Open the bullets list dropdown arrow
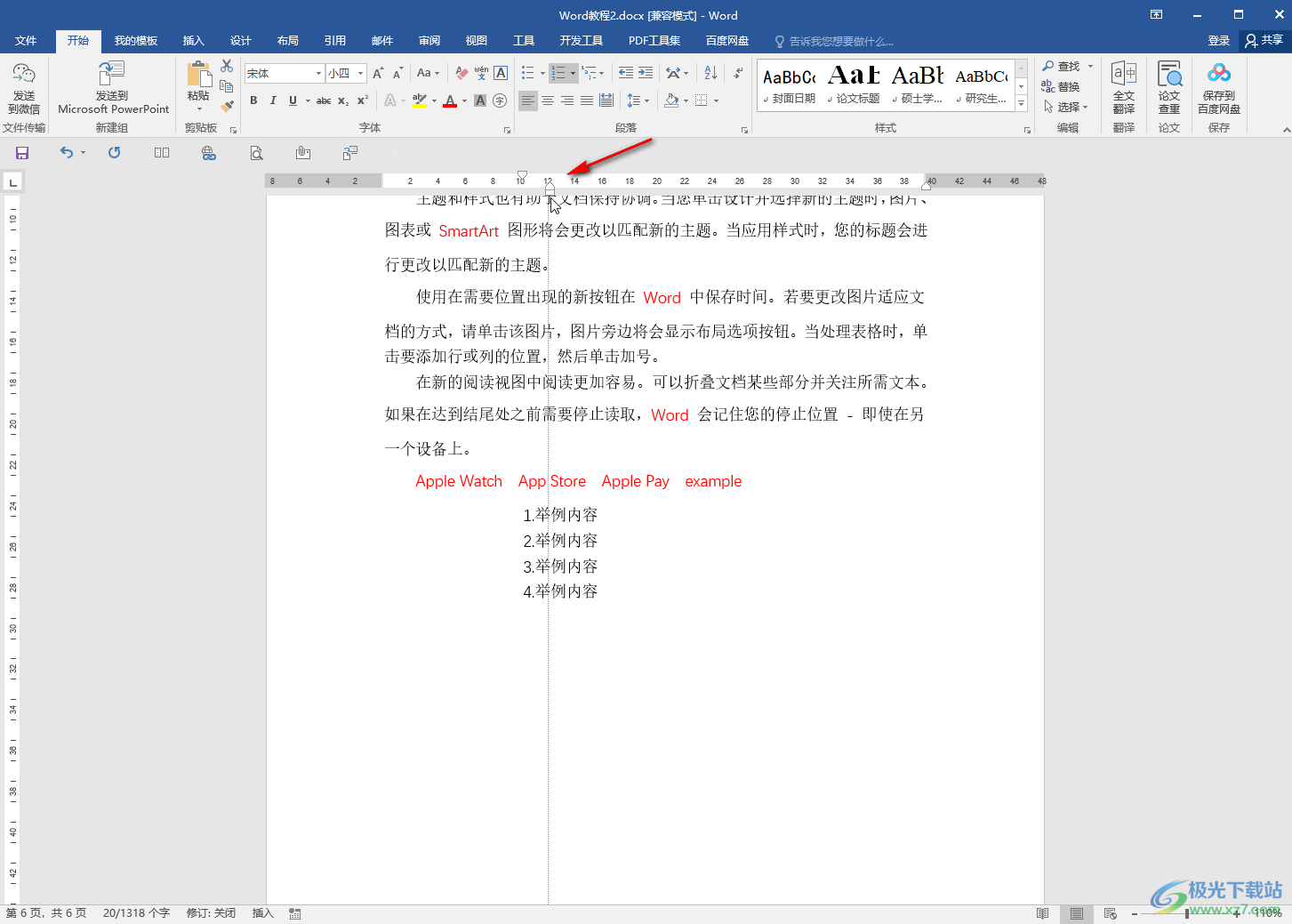This screenshot has height=924, width=1292. (x=542, y=73)
